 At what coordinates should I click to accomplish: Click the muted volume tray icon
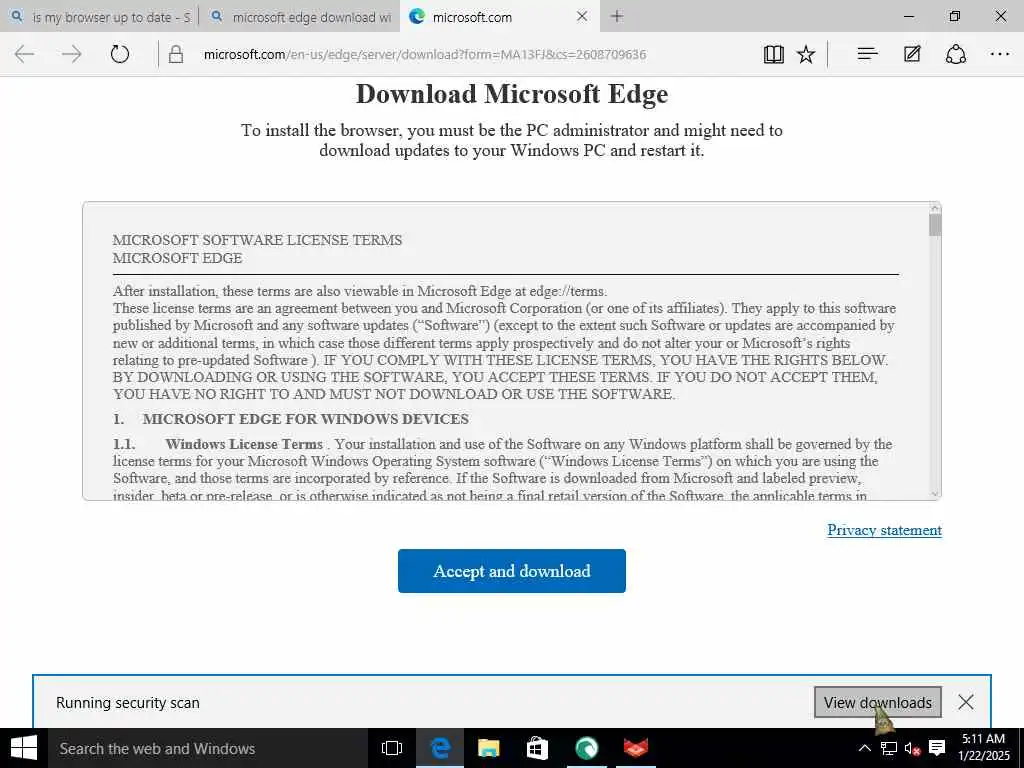tap(912, 748)
